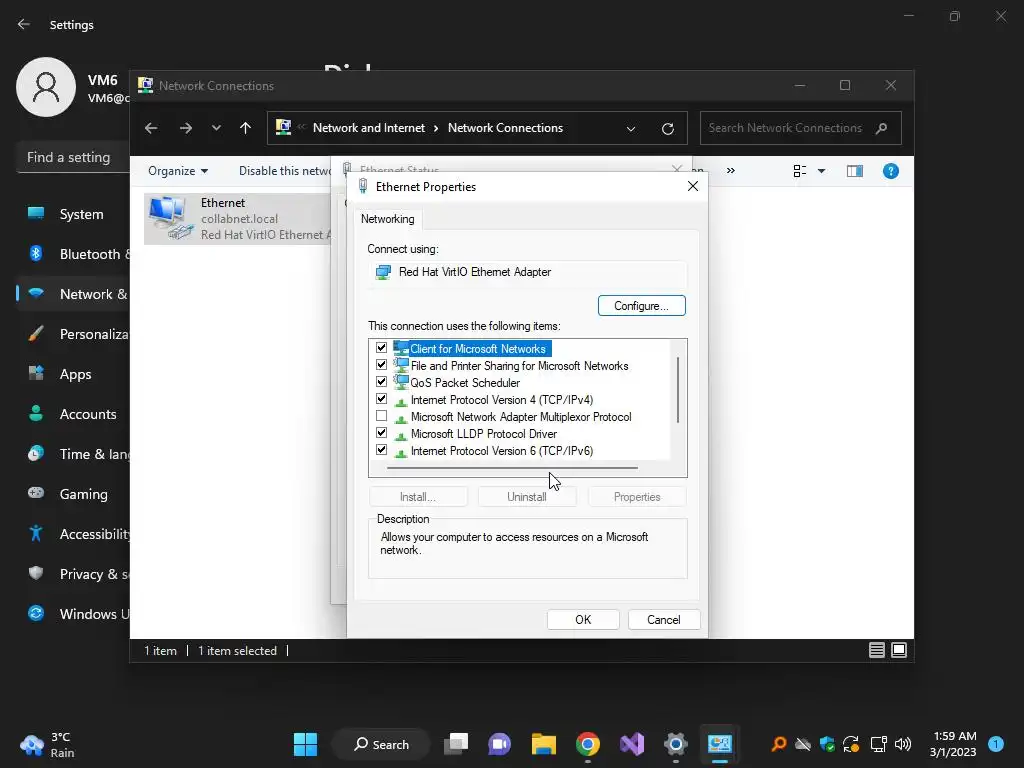Open Accounts in Settings sidebar
The image size is (1024, 768).
tap(74, 414)
